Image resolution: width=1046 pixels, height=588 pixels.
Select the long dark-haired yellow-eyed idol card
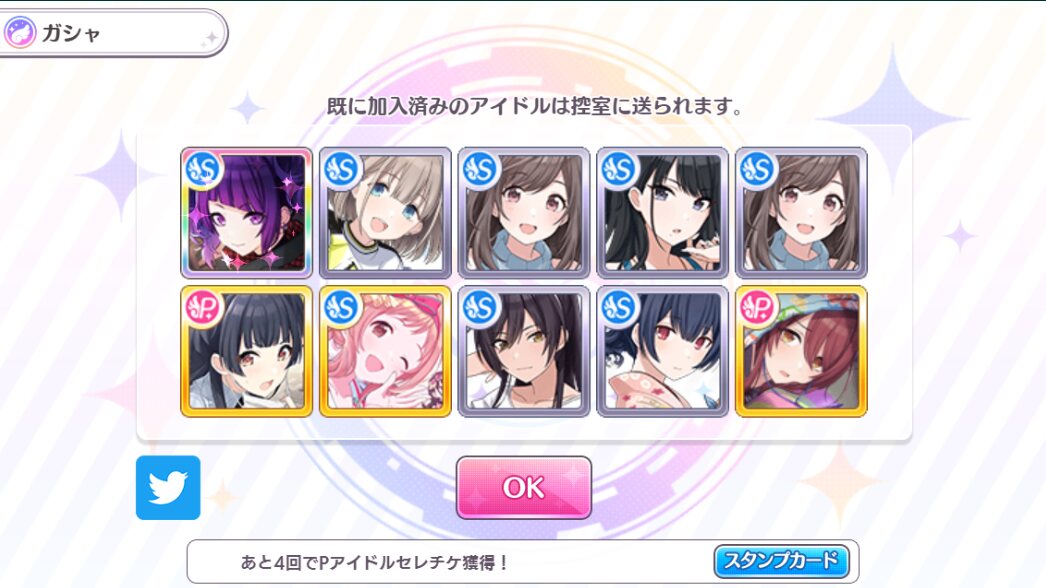pyautogui.click(x=524, y=351)
